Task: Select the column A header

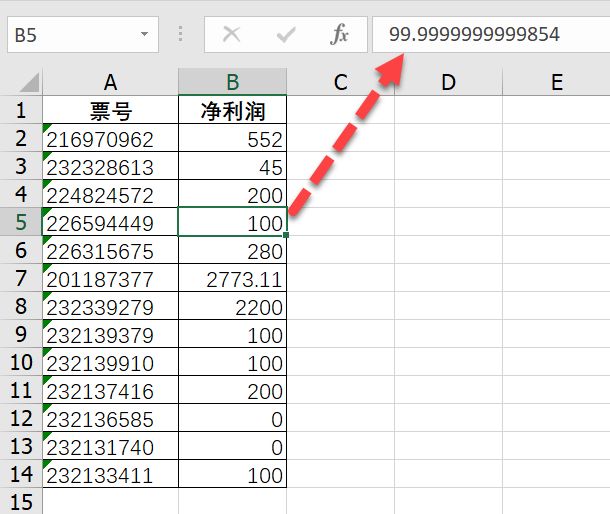Action: click(x=110, y=82)
